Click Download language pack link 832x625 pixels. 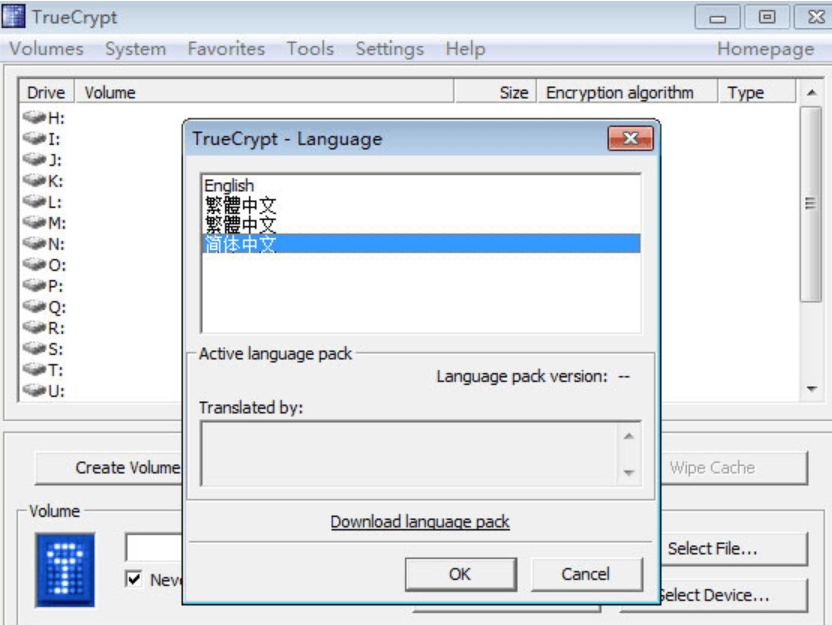pyautogui.click(x=420, y=522)
